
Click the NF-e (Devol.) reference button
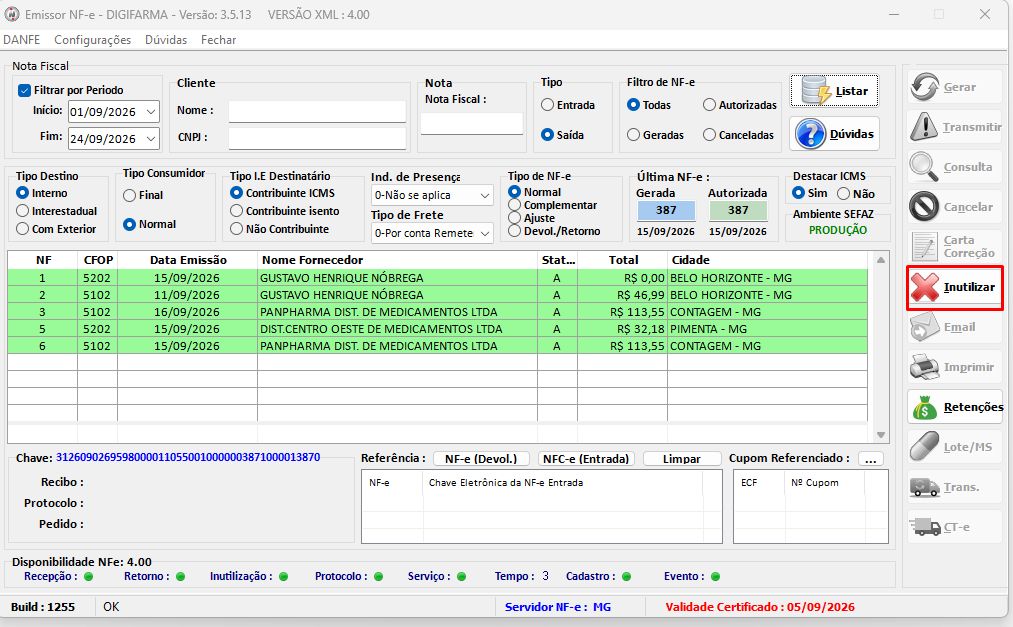(x=481, y=458)
